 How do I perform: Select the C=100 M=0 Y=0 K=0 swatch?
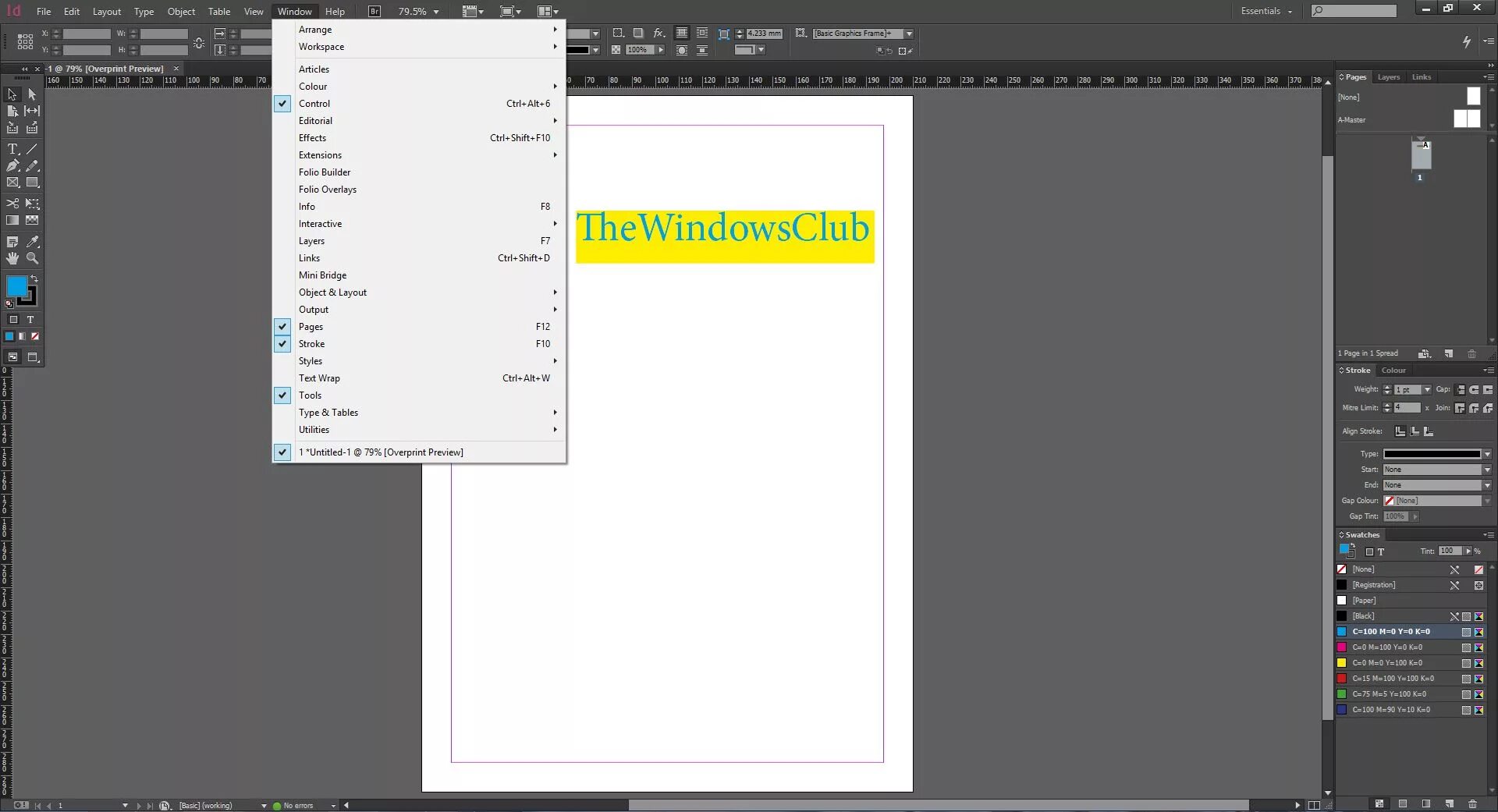[x=1410, y=632]
